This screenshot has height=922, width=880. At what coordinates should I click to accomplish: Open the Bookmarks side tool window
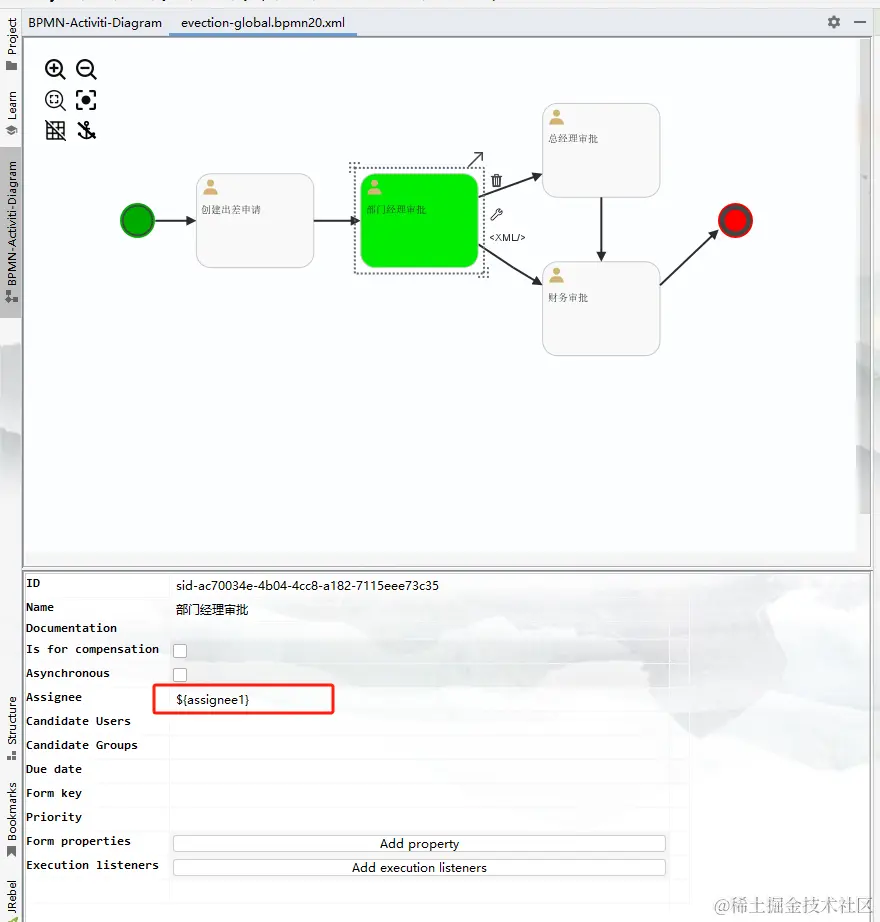[x=11, y=819]
